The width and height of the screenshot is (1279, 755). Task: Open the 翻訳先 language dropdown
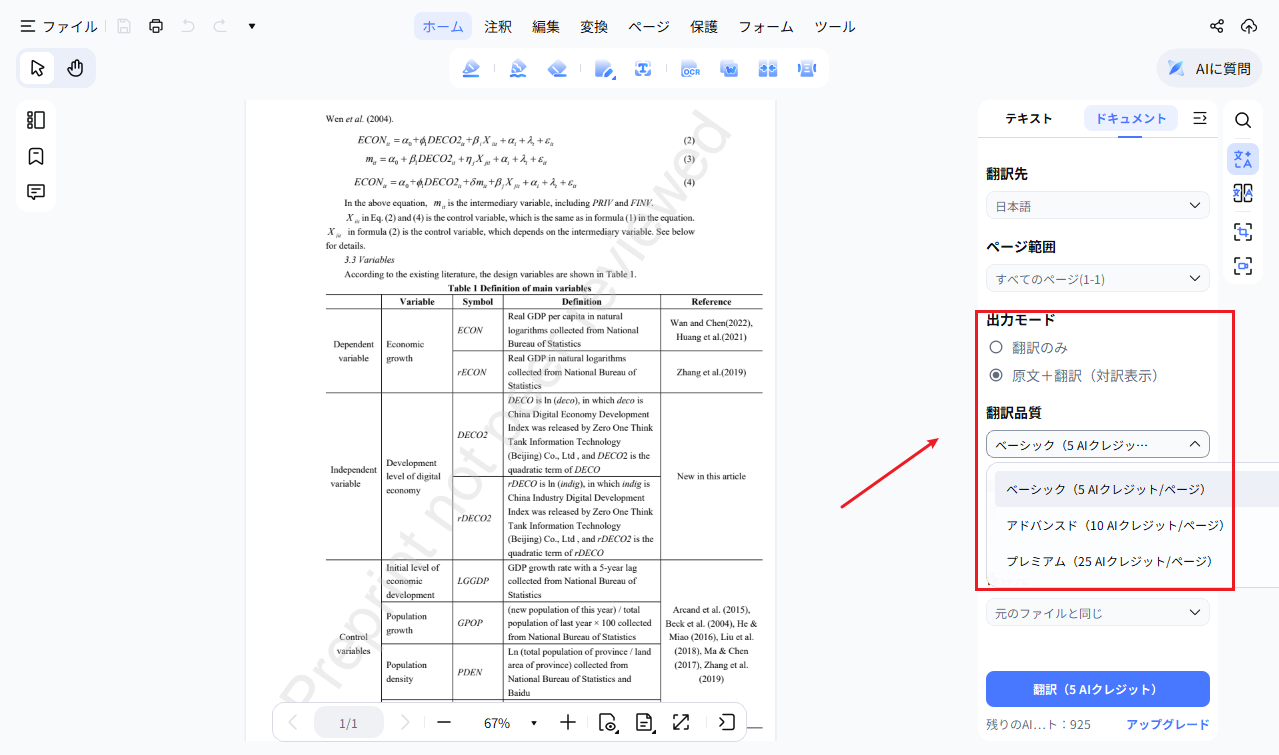pyautogui.click(x=1097, y=206)
